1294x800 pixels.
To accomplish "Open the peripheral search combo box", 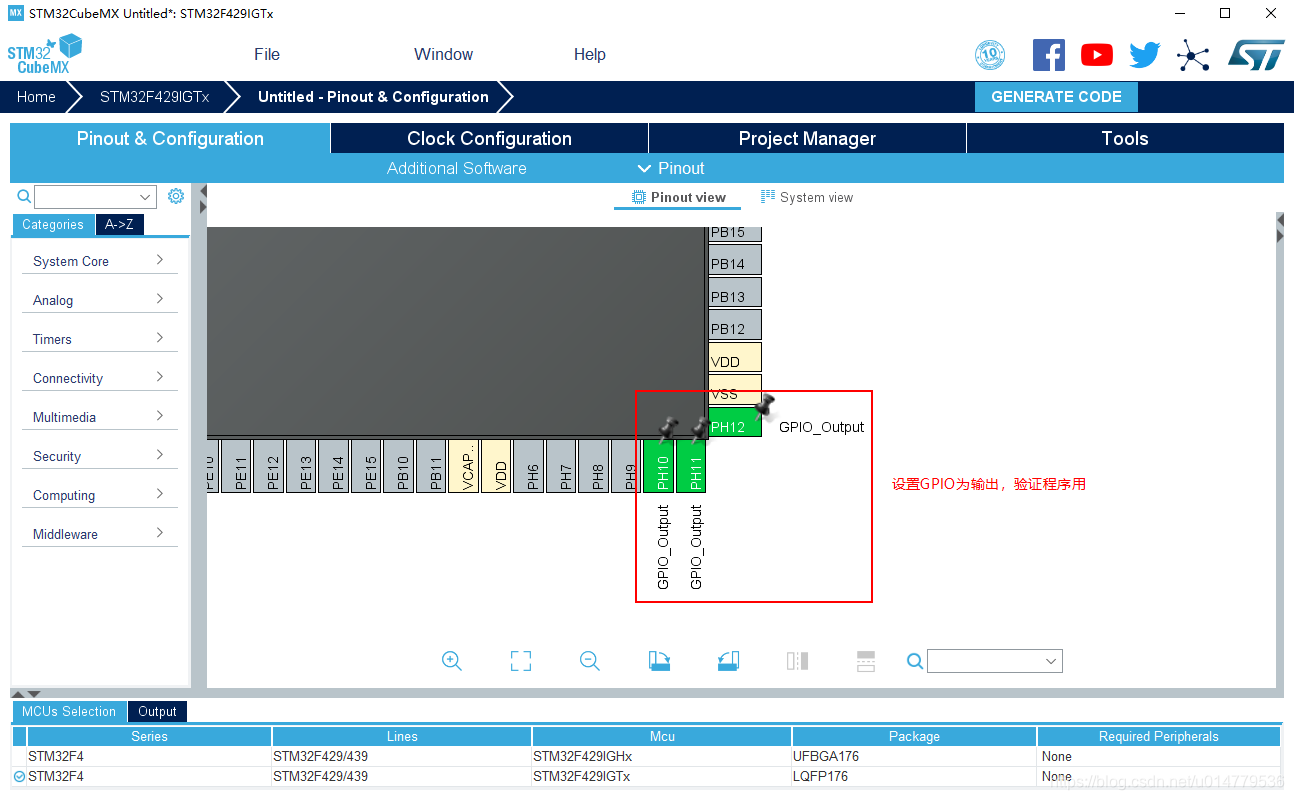I will point(95,197).
